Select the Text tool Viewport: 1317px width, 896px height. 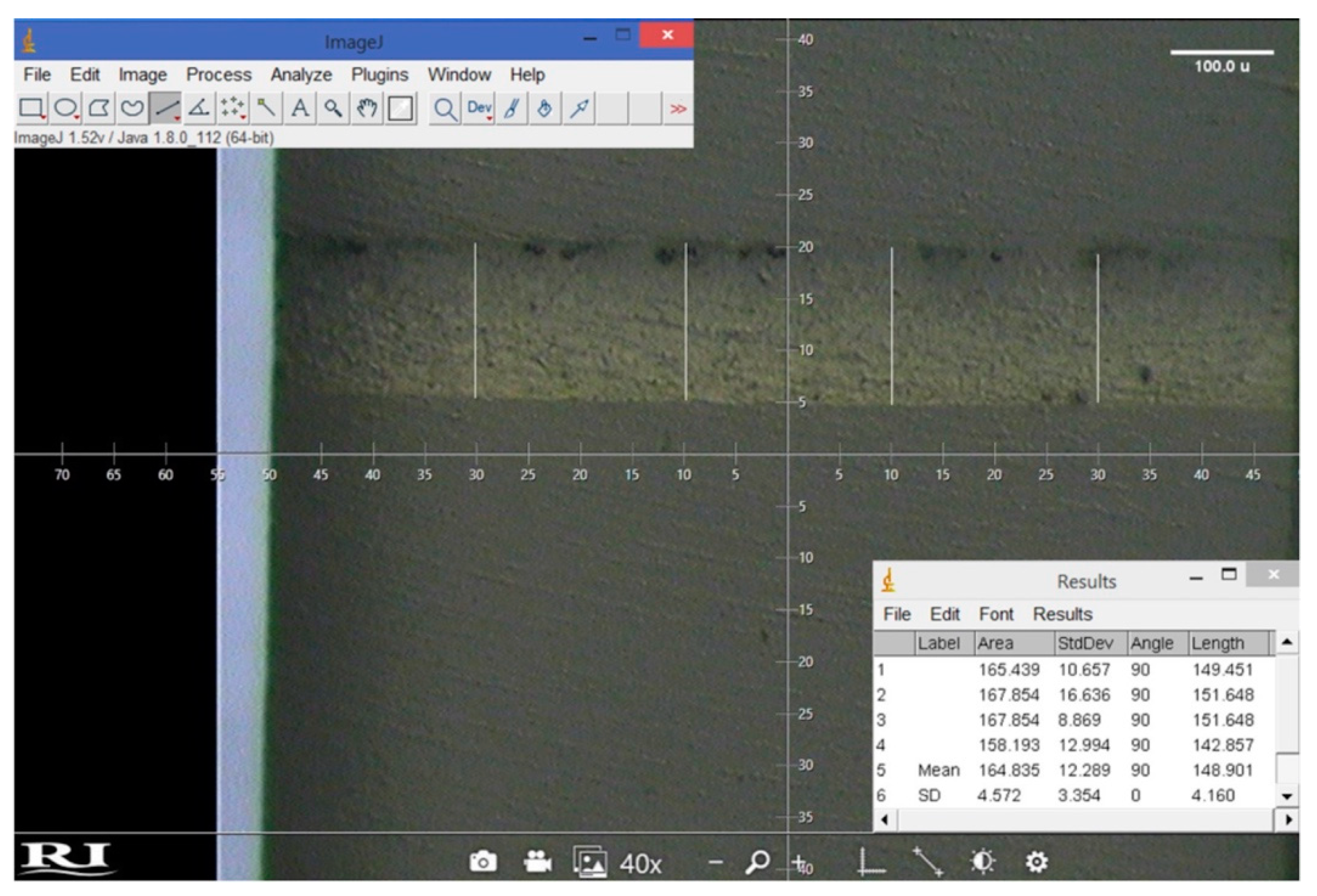(300, 108)
